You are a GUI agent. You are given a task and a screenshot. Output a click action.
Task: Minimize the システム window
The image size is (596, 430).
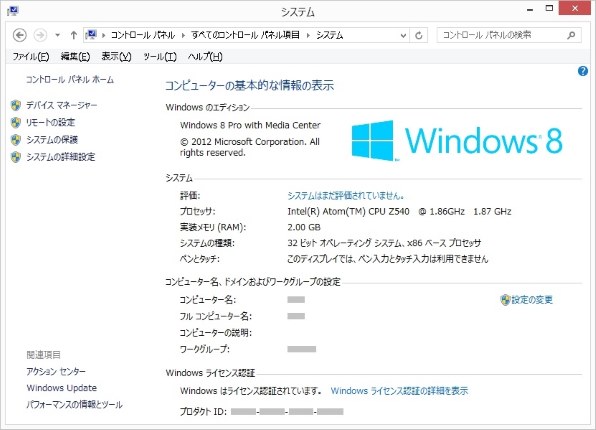point(530,9)
